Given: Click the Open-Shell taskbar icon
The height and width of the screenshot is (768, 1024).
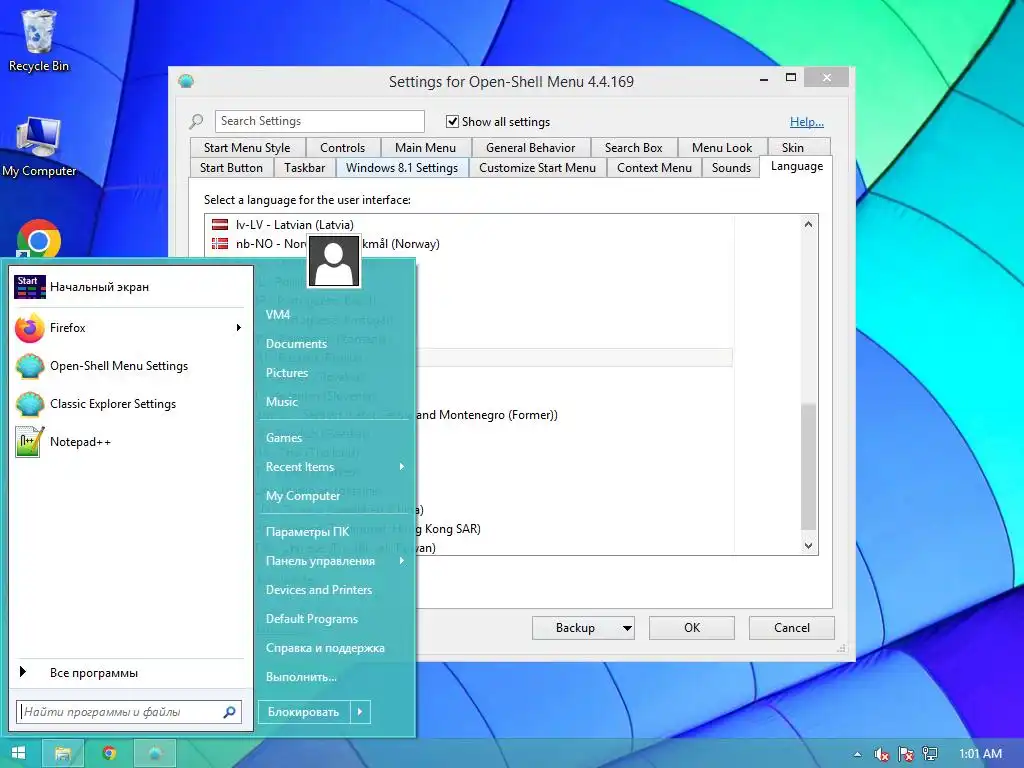Looking at the screenshot, I should [155, 754].
